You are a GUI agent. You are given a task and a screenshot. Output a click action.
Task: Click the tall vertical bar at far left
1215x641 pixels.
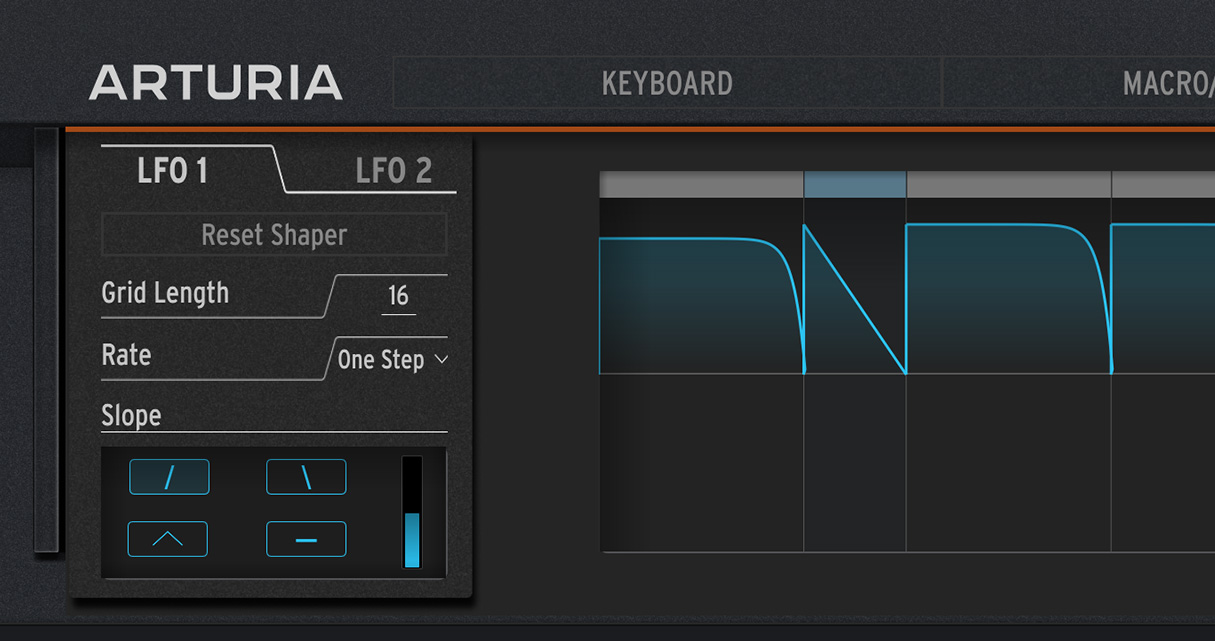[x=46, y=340]
